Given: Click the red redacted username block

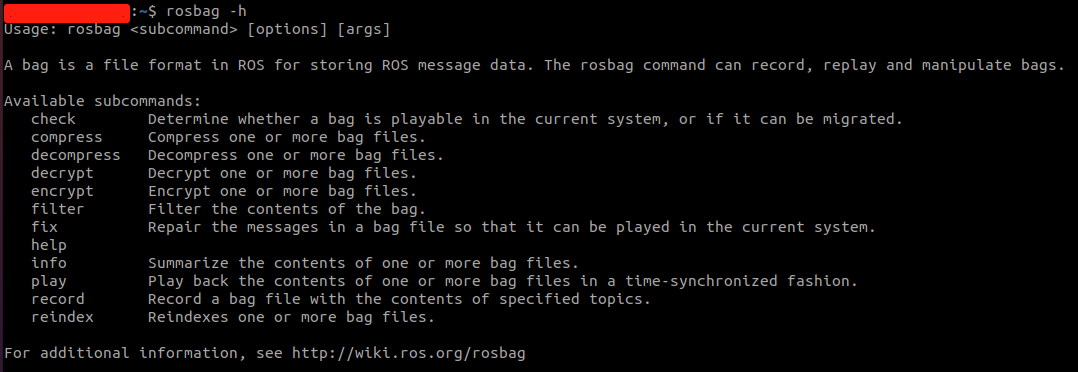Looking at the screenshot, I should click(66, 12).
